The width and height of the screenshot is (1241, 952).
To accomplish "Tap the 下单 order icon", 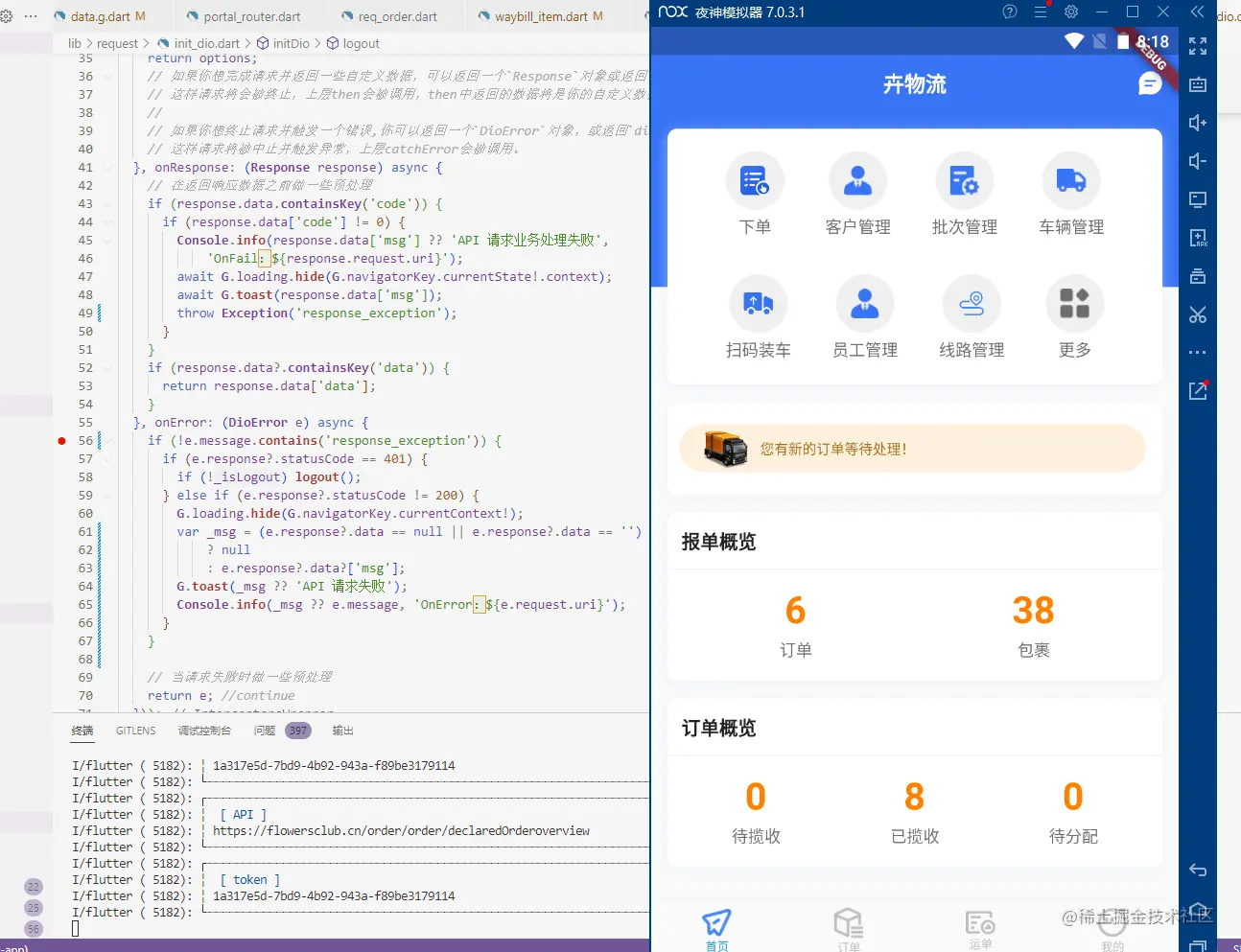I will 755,181.
